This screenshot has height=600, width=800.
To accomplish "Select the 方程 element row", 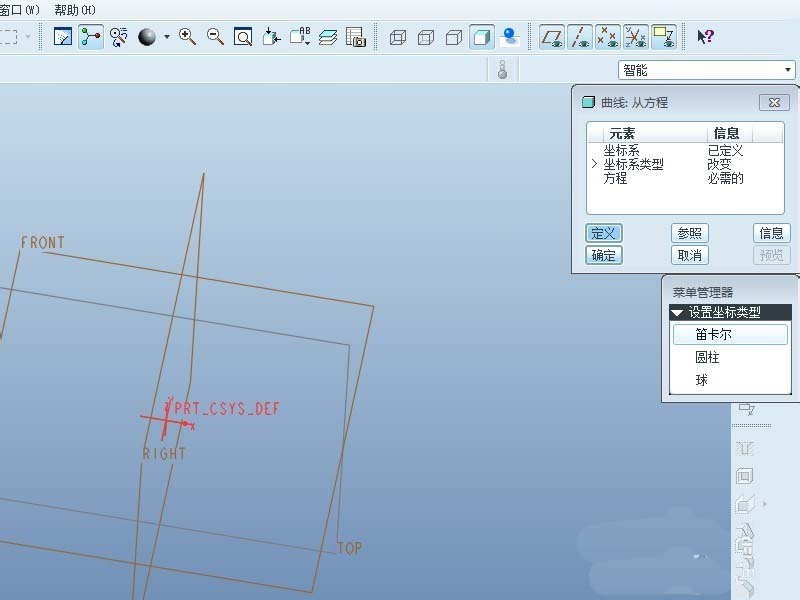I will tap(685, 178).
